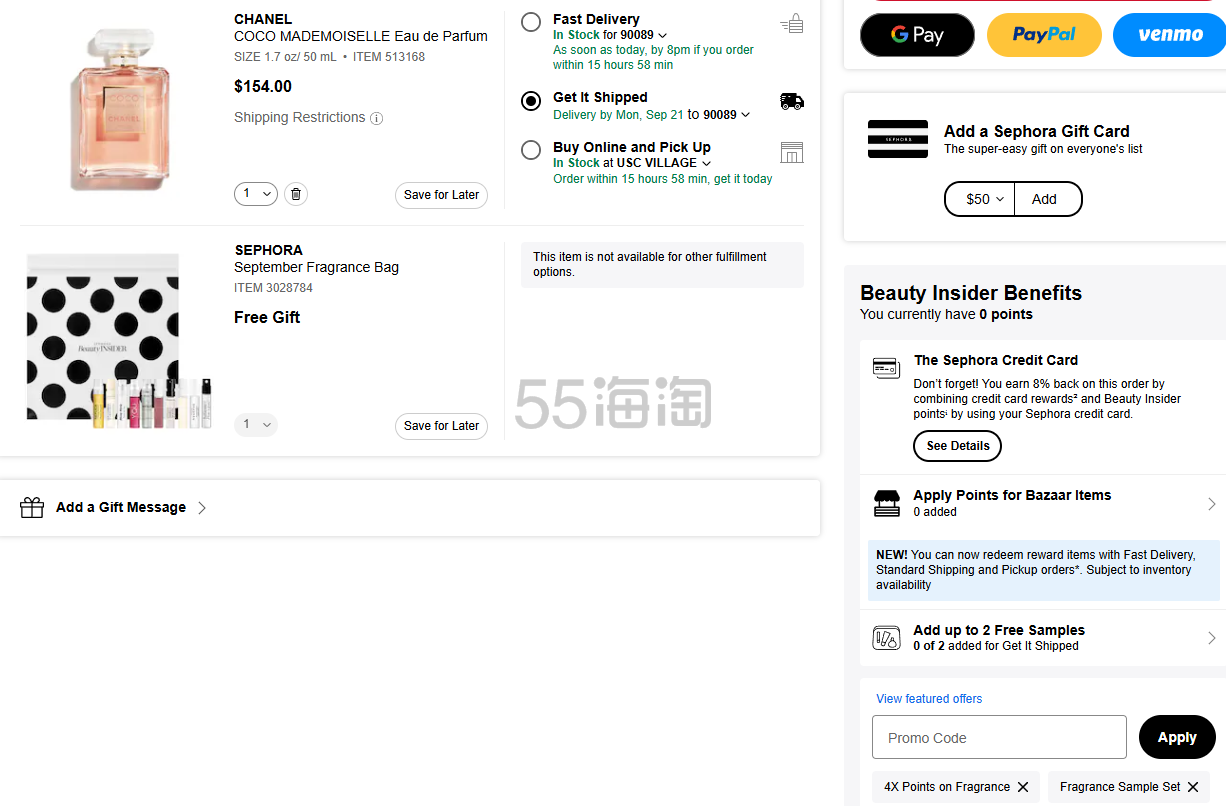Save September Fragrance Bag for later
Viewport: 1226px width, 806px height.
(x=441, y=426)
